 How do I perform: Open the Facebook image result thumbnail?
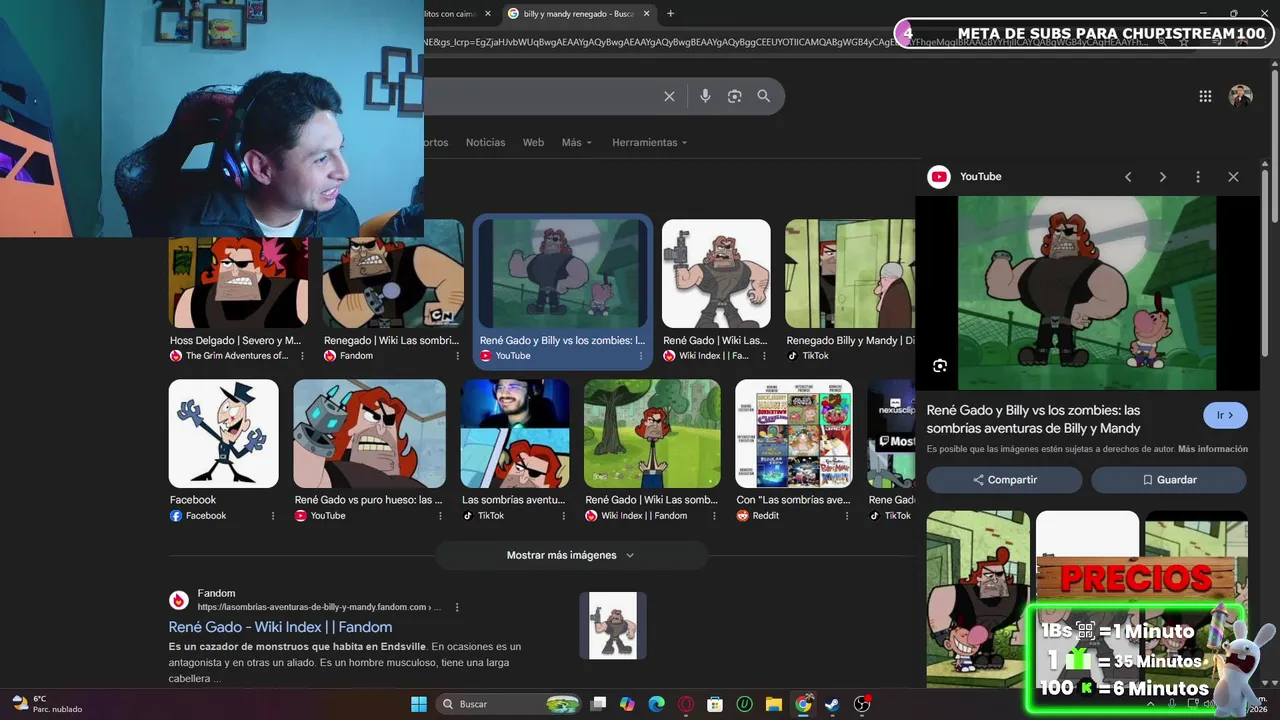(x=223, y=433)
